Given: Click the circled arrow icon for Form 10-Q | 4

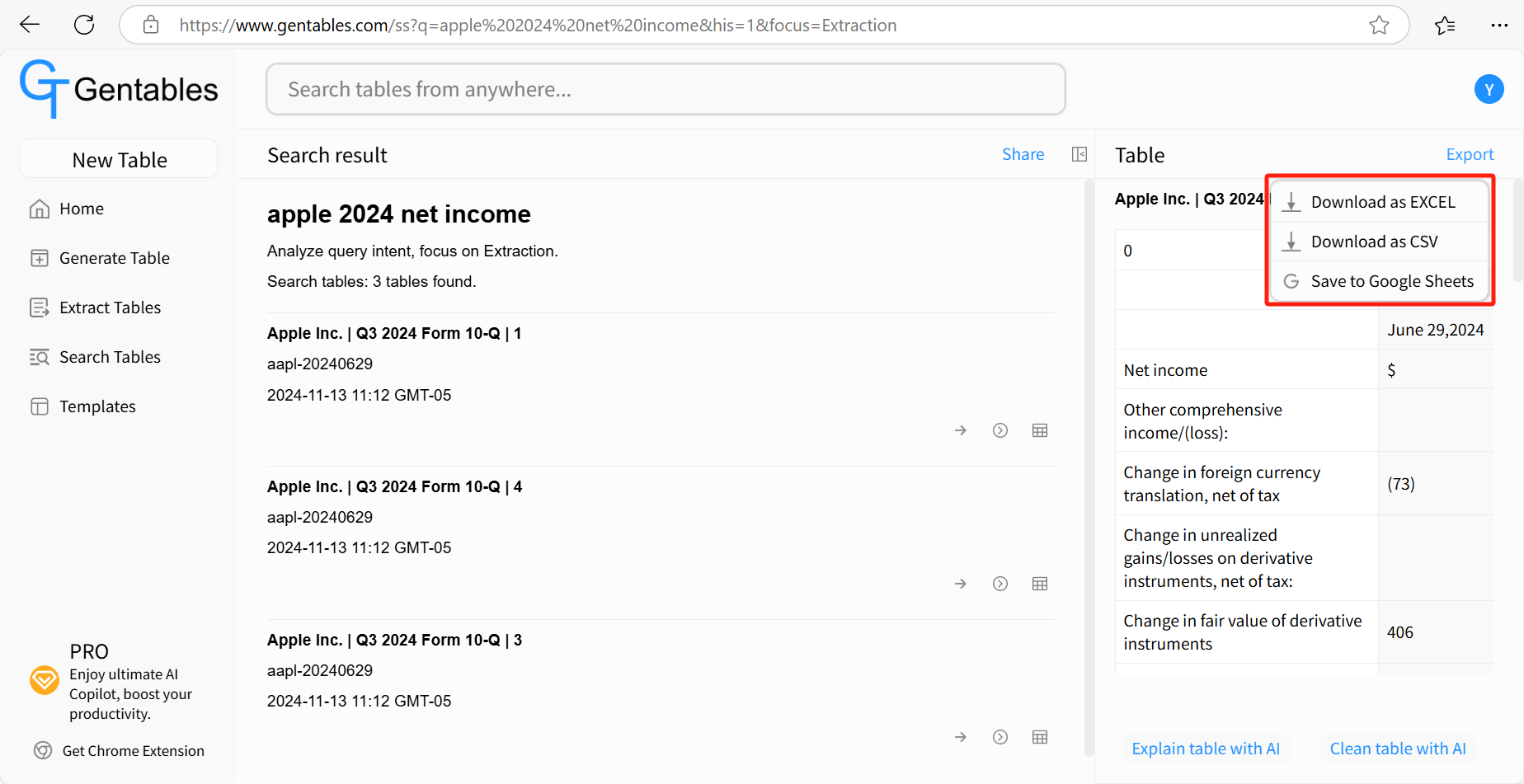Looking at the screenshot, I should pyautogui.click(x=1000, y=584).
